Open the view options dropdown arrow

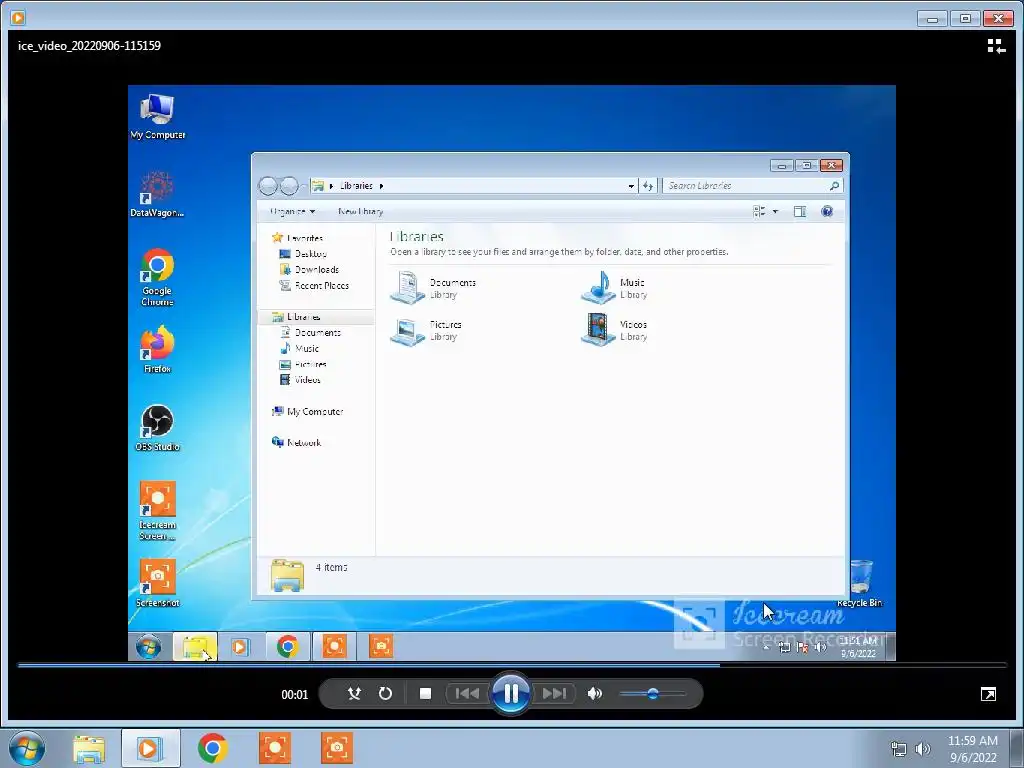coord(775,212)
